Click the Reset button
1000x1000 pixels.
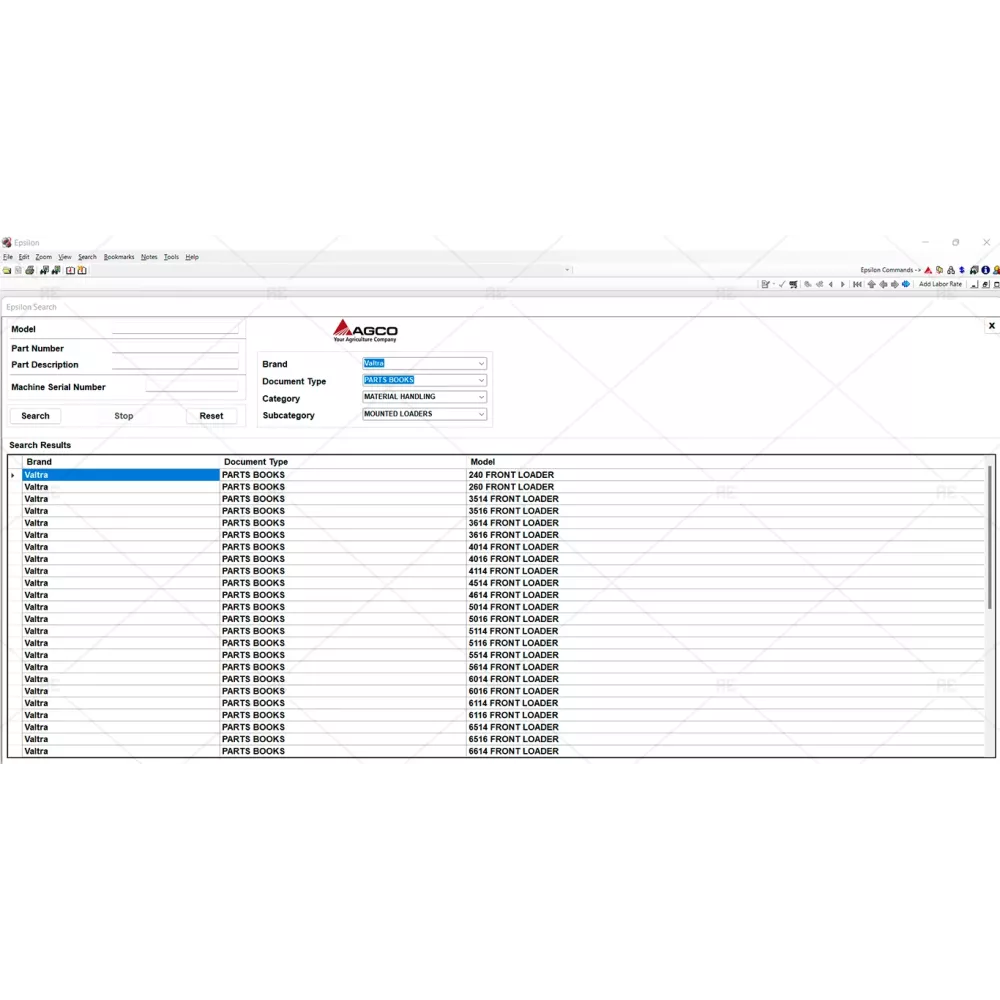click(211, 416)
